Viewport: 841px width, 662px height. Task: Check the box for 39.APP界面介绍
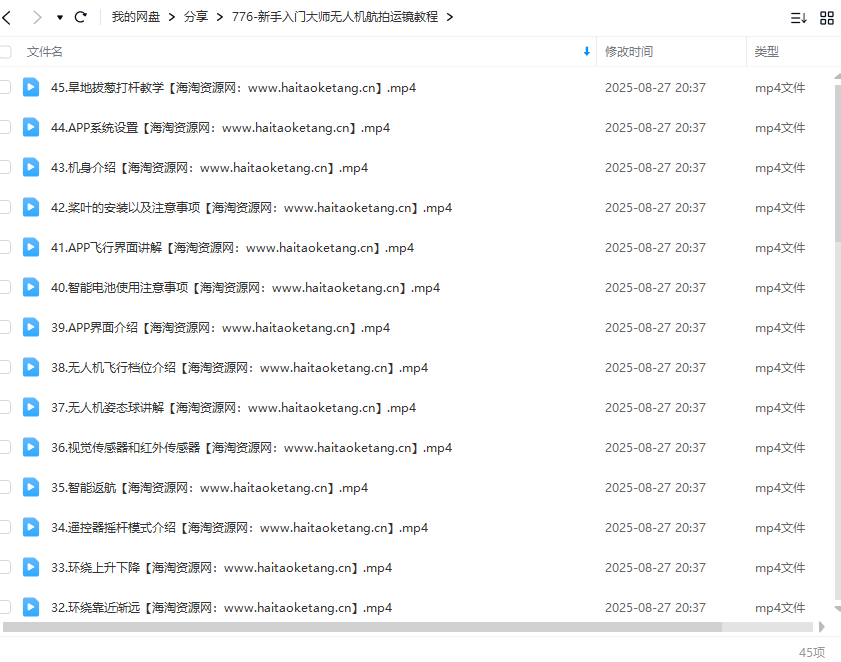[x=5, y=327]
